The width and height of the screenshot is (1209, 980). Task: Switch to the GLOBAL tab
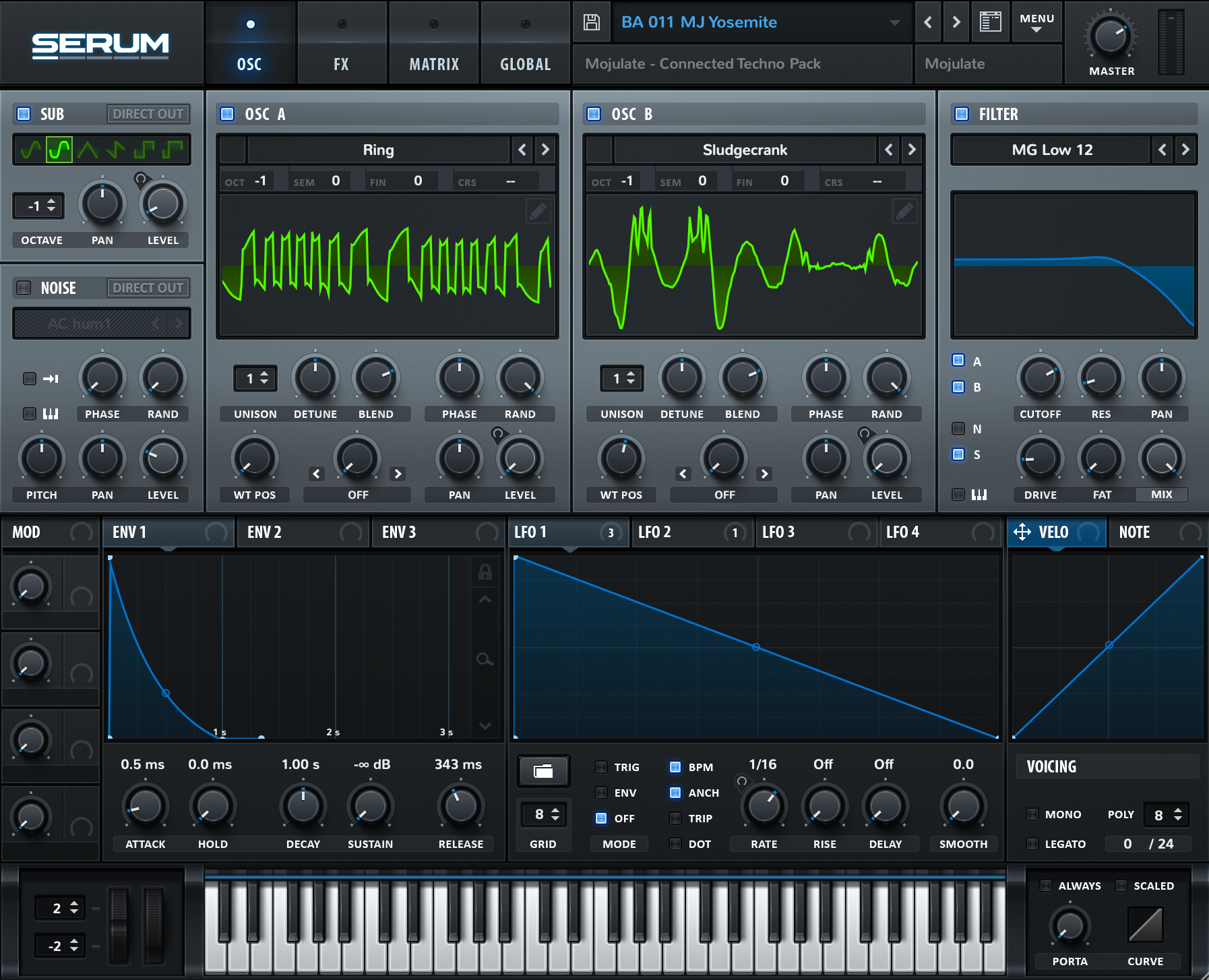click(526, 44)
